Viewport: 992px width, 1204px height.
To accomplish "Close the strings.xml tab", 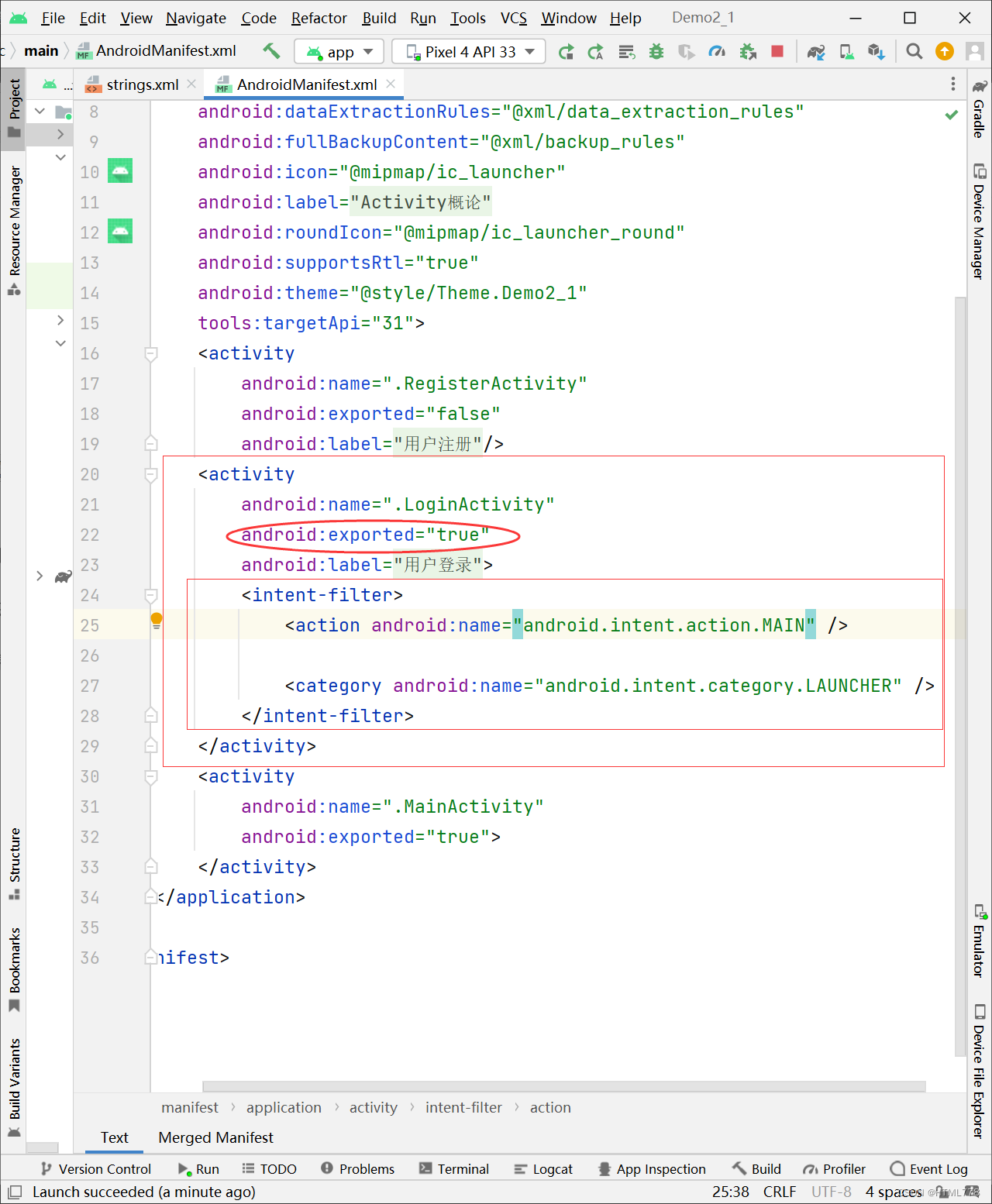I will tap(191, 84).
